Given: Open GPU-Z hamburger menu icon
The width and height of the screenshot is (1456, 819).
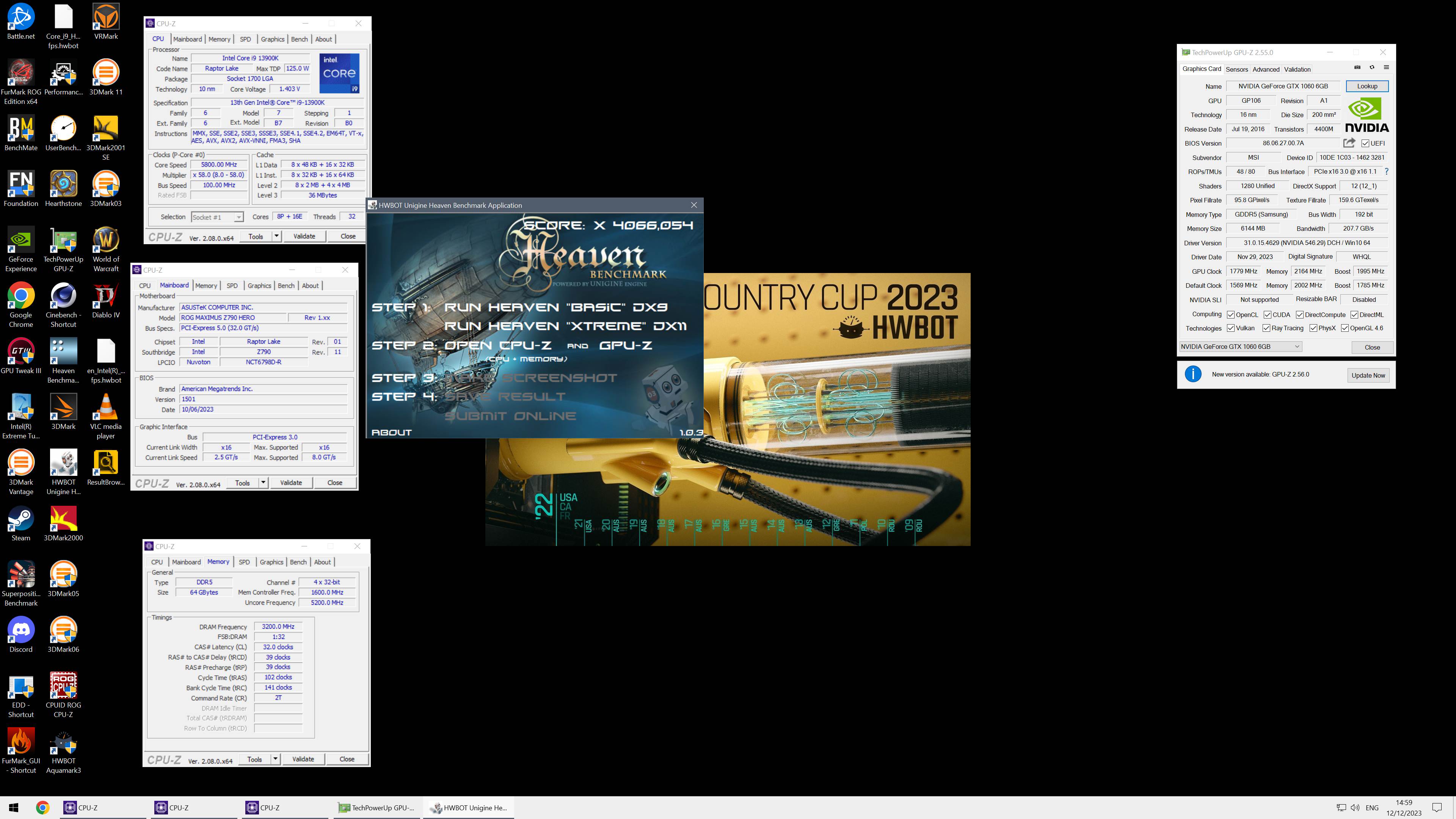Looking at the screenshot, I should [1386, 67].
